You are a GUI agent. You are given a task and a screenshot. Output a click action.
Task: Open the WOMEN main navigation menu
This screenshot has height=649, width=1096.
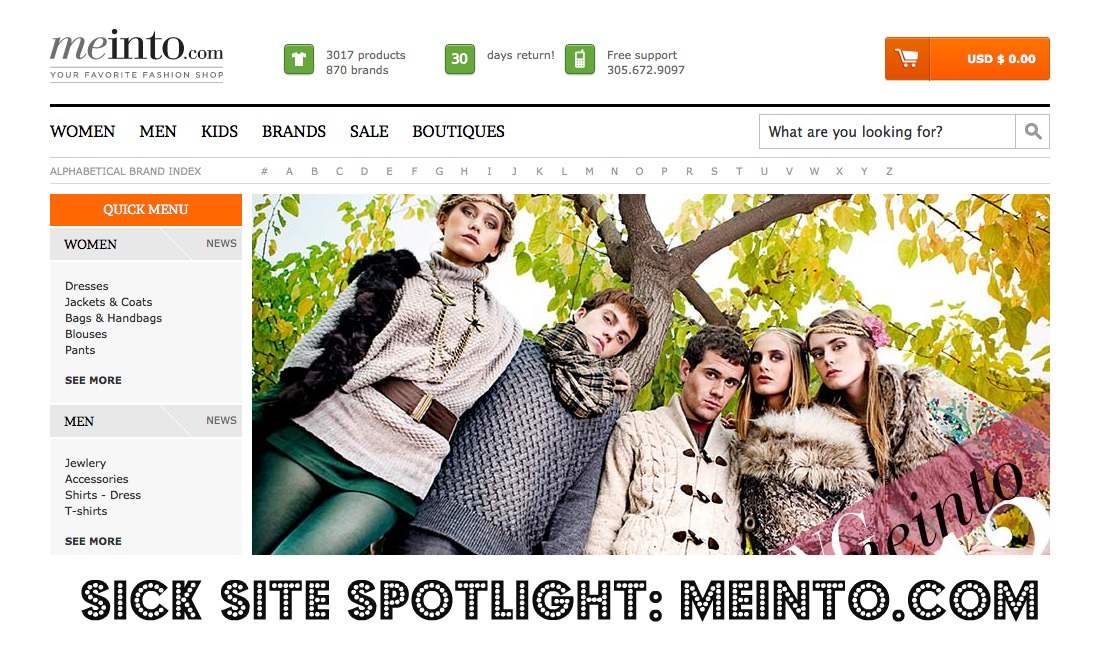coord(82,131)
